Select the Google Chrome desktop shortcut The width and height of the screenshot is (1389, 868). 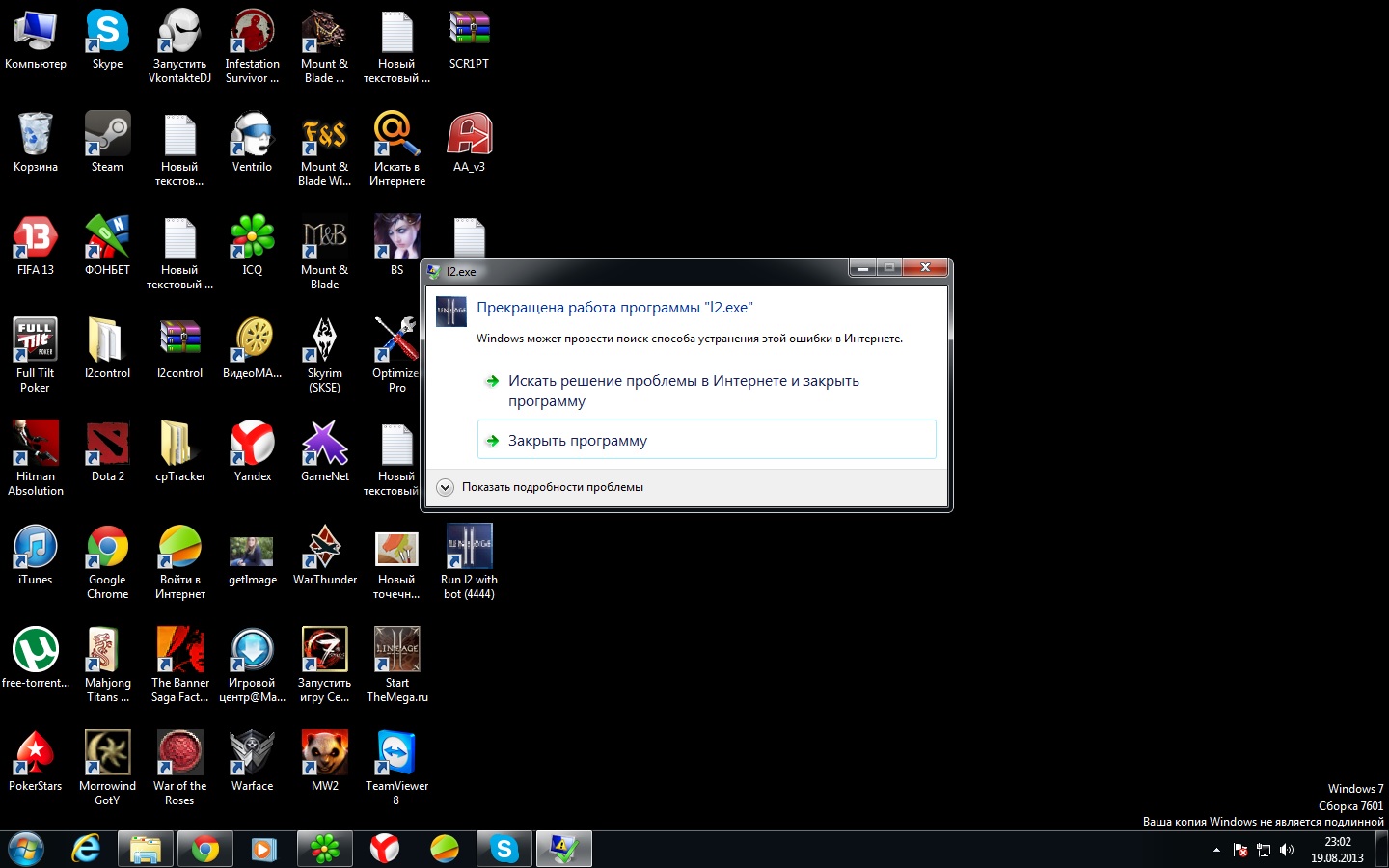(107, 563)
